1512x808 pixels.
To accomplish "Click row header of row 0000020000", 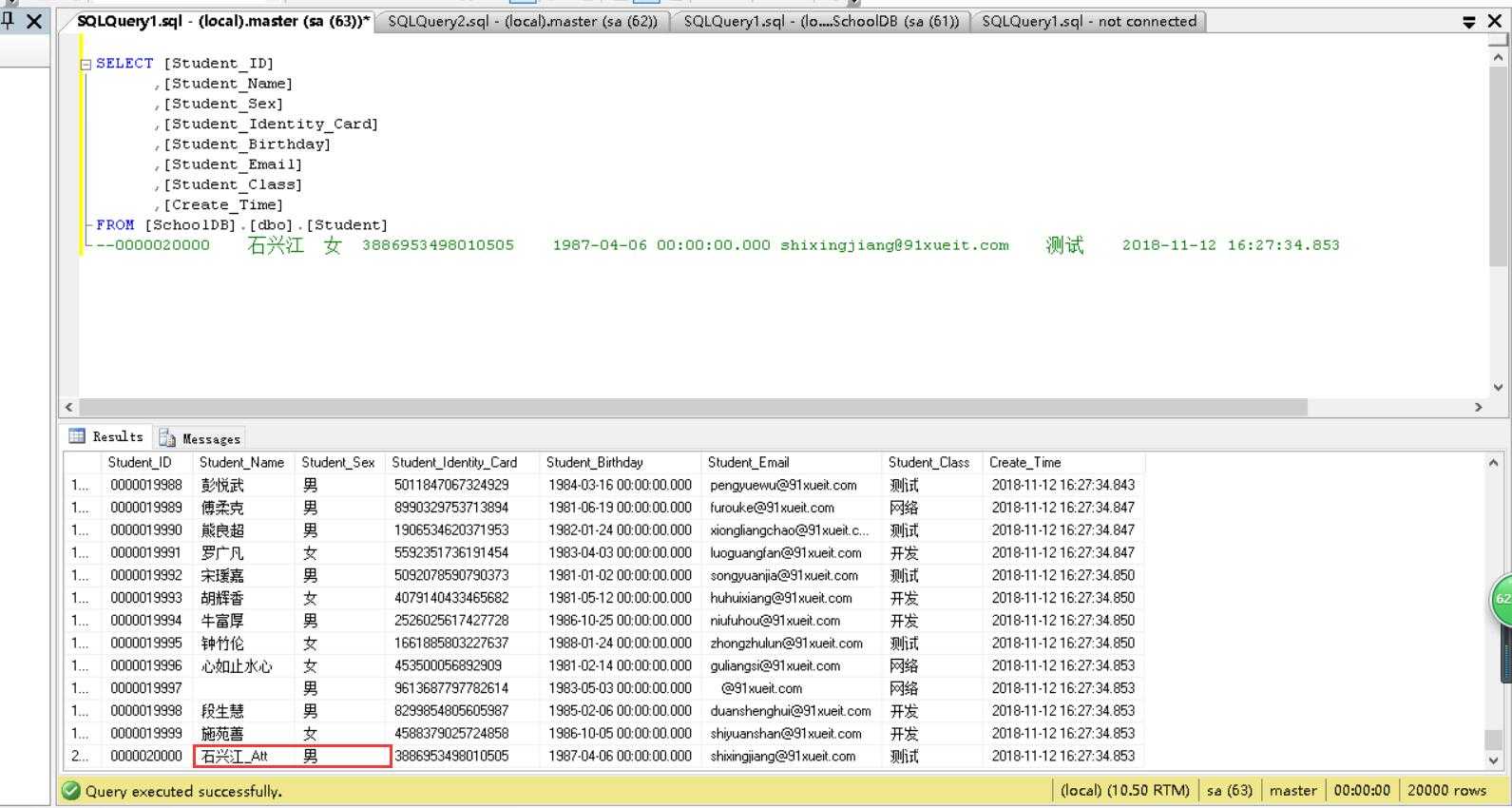I will pyautogui.click(x=82, y=757).
